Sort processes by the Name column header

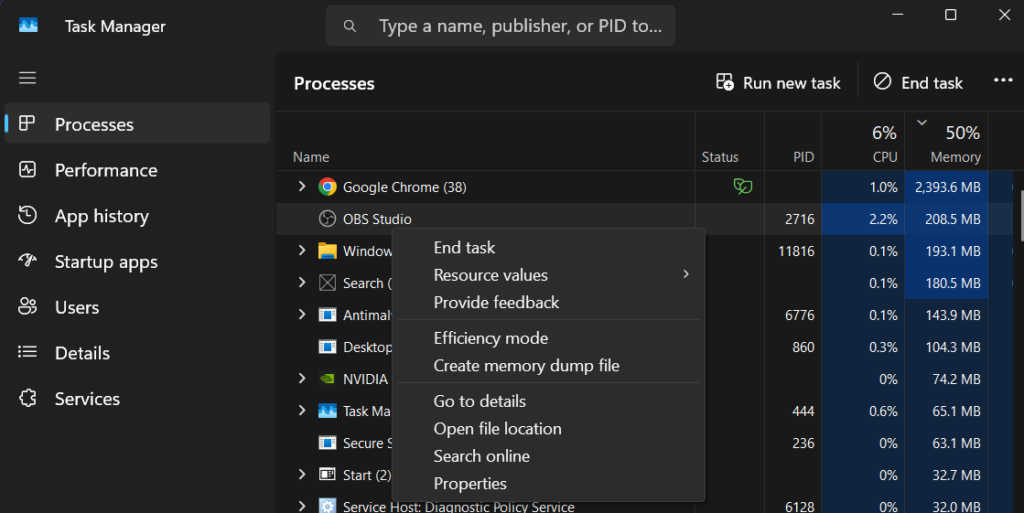tap(486, 142)
